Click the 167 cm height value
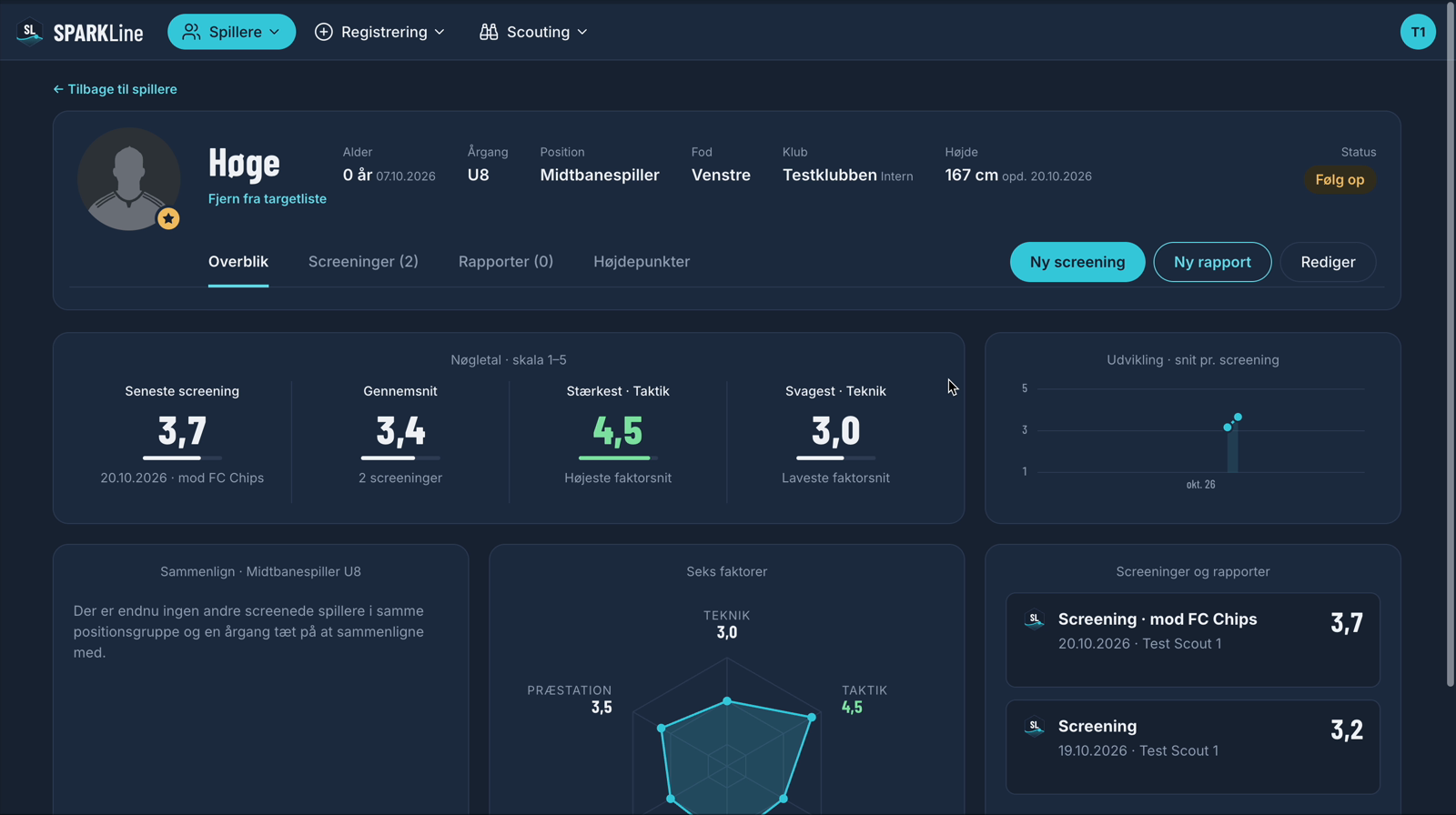Screen dimensions: 1456x815 (x=972, y=175)
